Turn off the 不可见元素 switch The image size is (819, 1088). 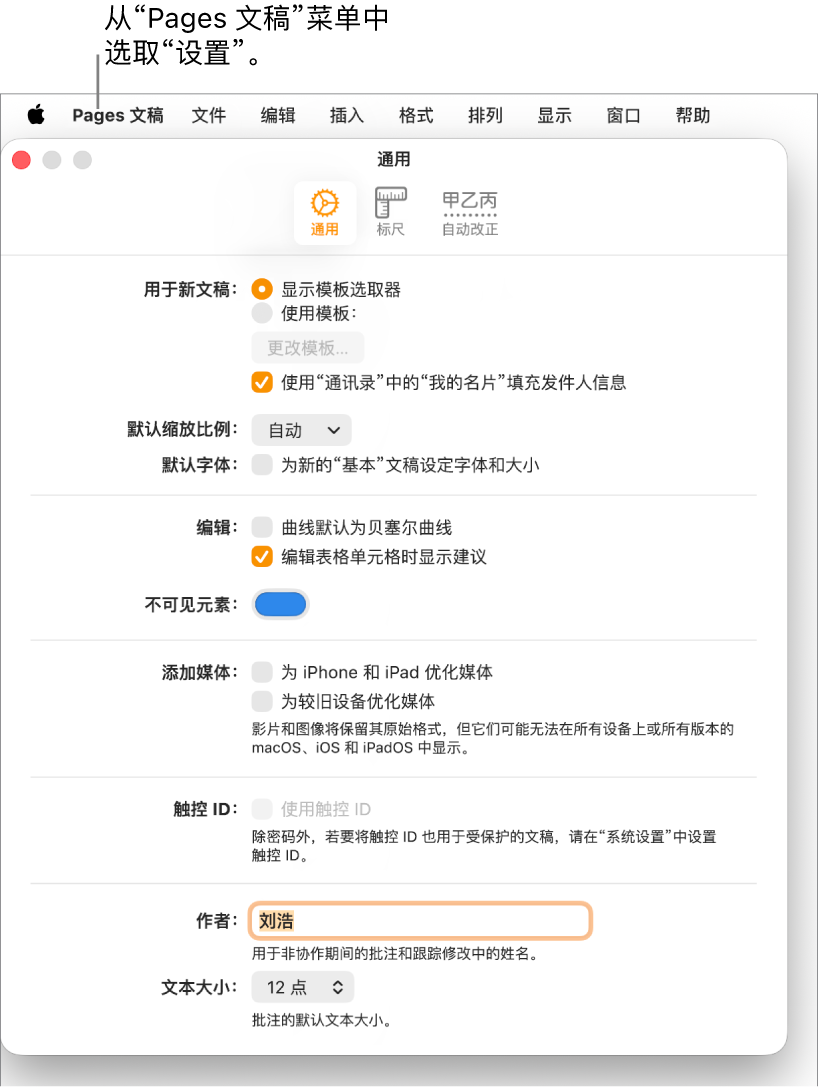tap(280, 604)
